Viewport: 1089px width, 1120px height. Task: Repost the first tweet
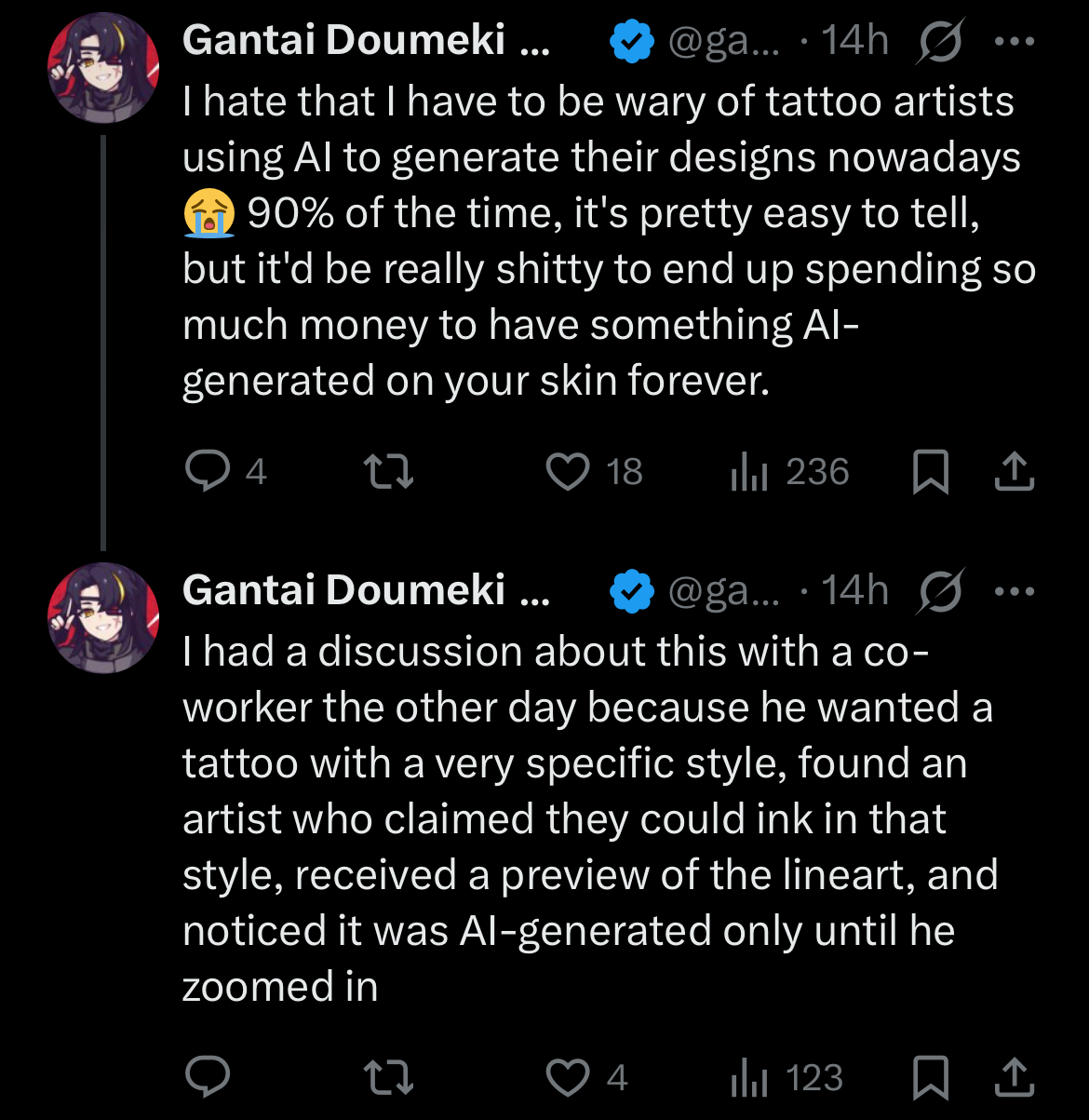[x=388, y=472]
